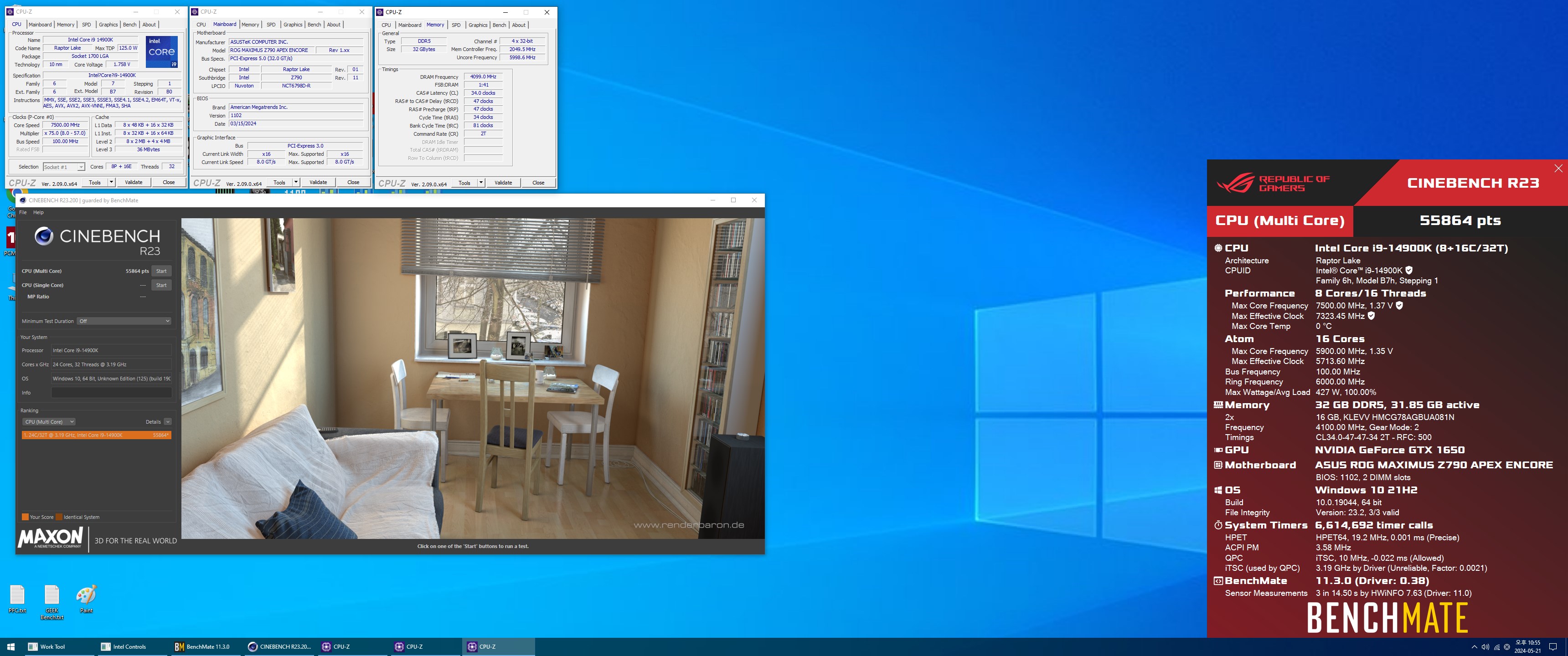Open Tools dropdown arrow in Mainboard CPU-Z window
The width and height of the screenshot is (1568, 656).
click(296, 182)
